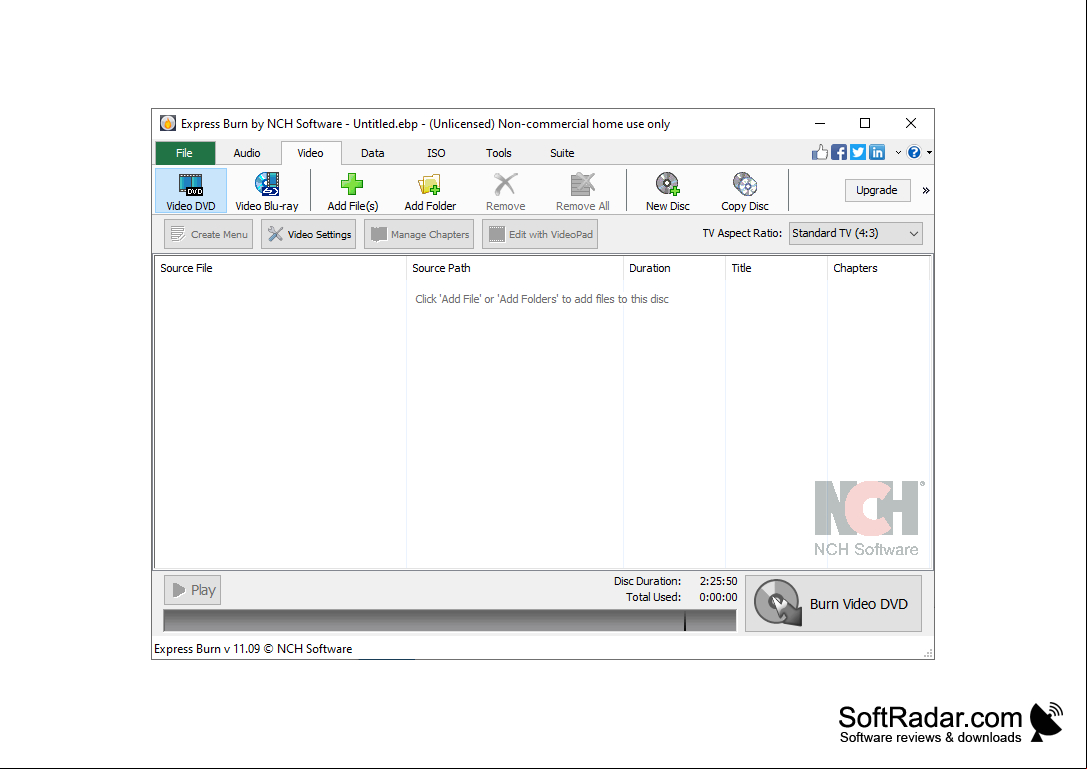The image size is (1087, 769).
Task: Click the Play button
Action: 193,590
